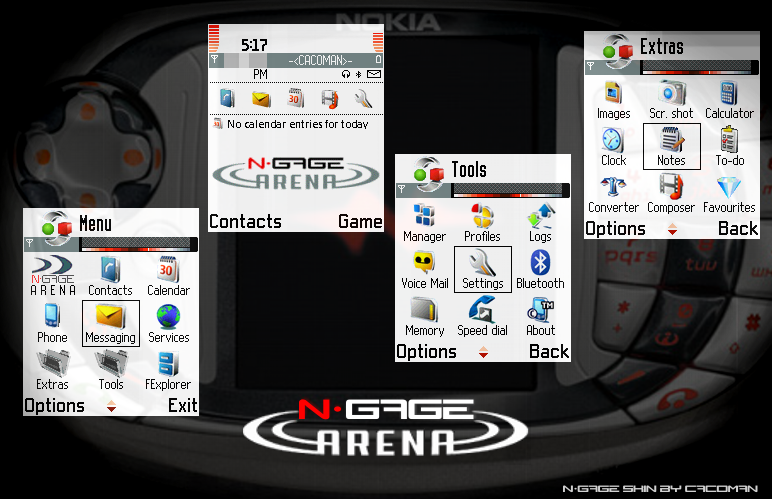Open Favourites diamond icon in Extras
The height and width of the screenshot is (499, 772).
729,194
